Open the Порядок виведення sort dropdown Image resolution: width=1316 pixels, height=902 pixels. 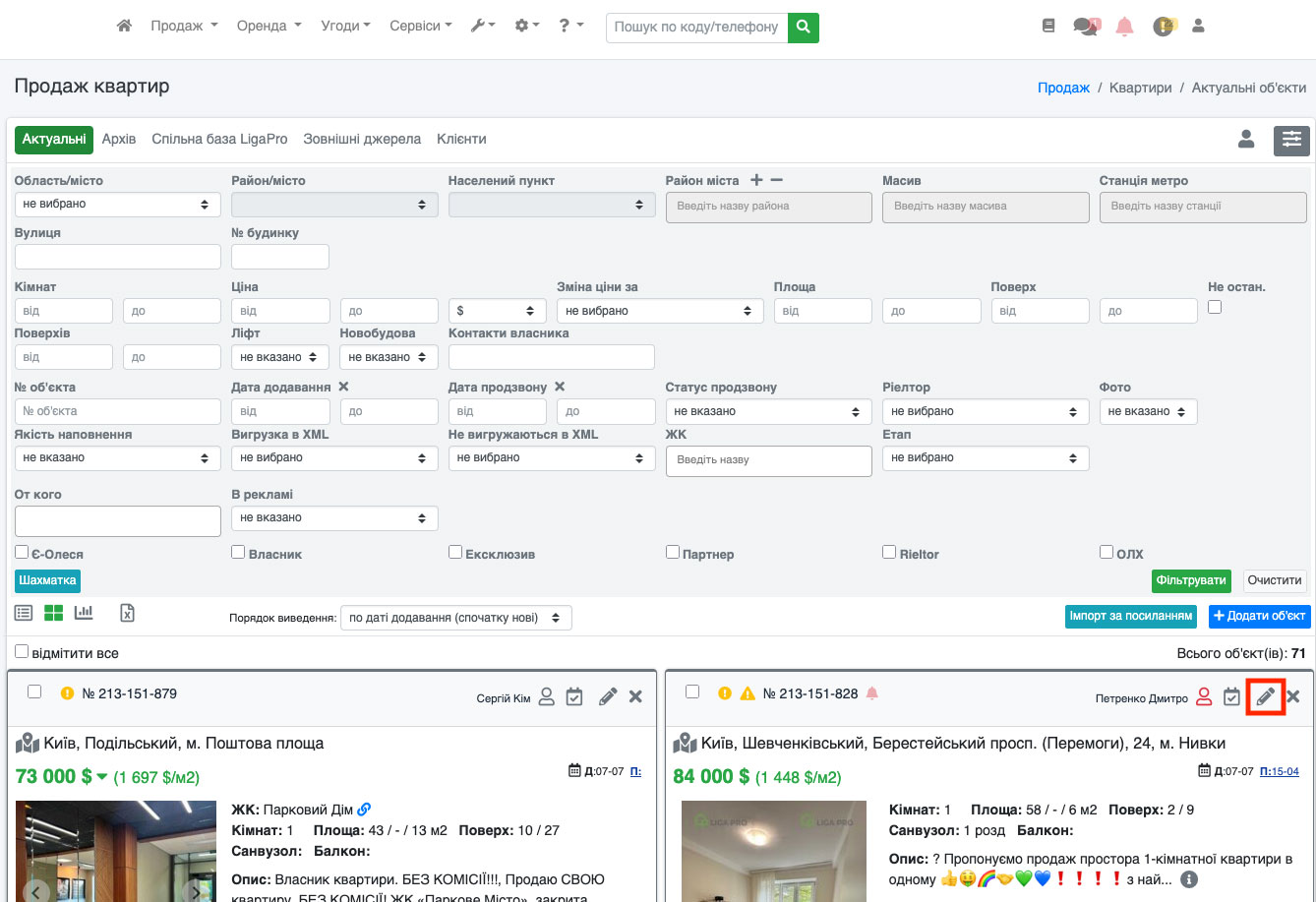tap(456, 618)
